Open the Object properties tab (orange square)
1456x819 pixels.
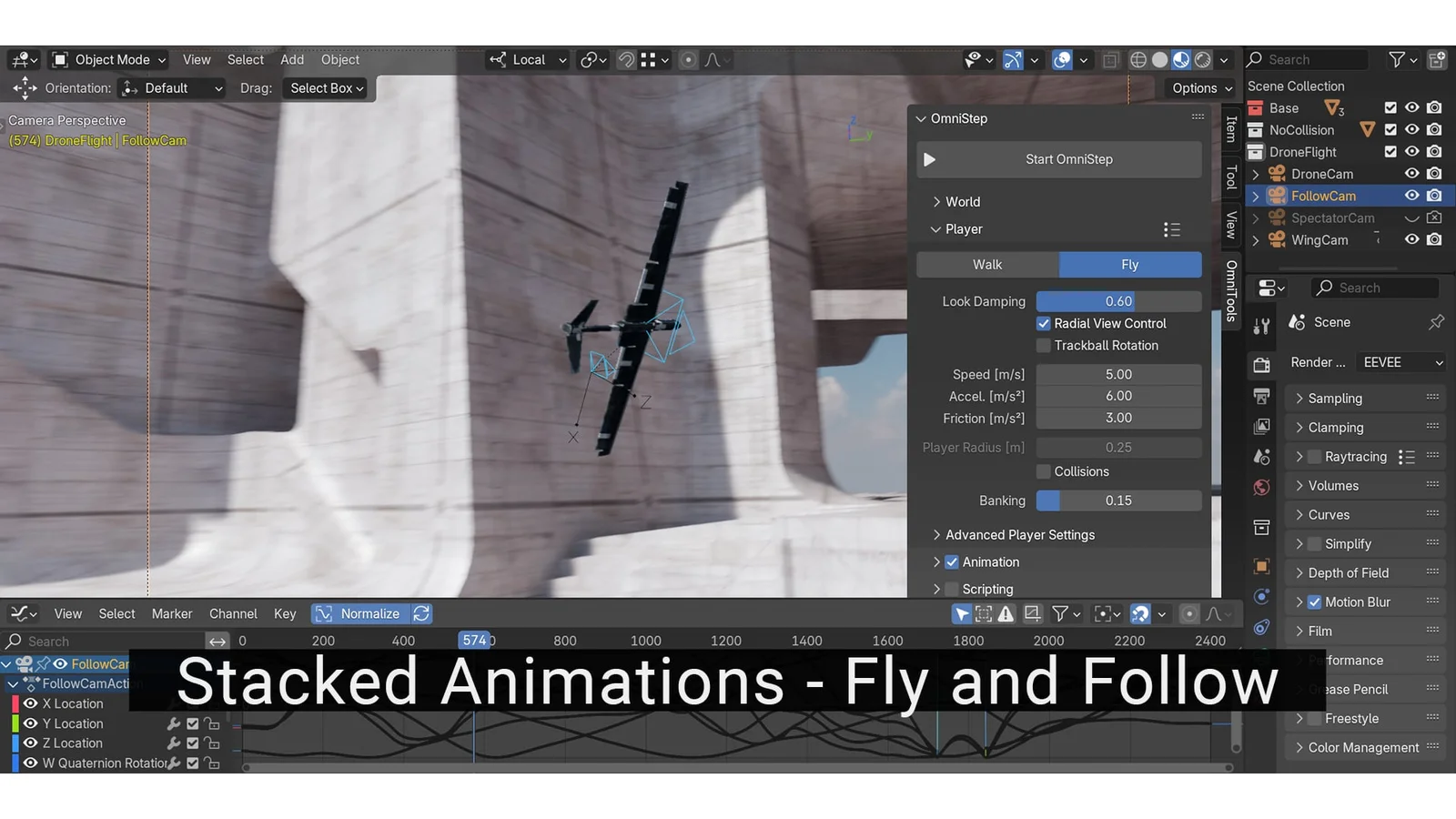tap(1261, 565)
